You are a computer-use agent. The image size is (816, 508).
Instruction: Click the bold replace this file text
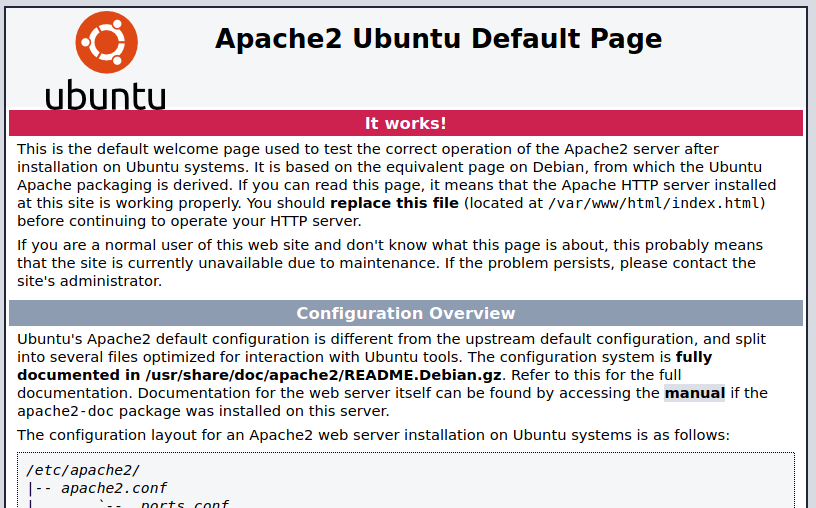394,203
